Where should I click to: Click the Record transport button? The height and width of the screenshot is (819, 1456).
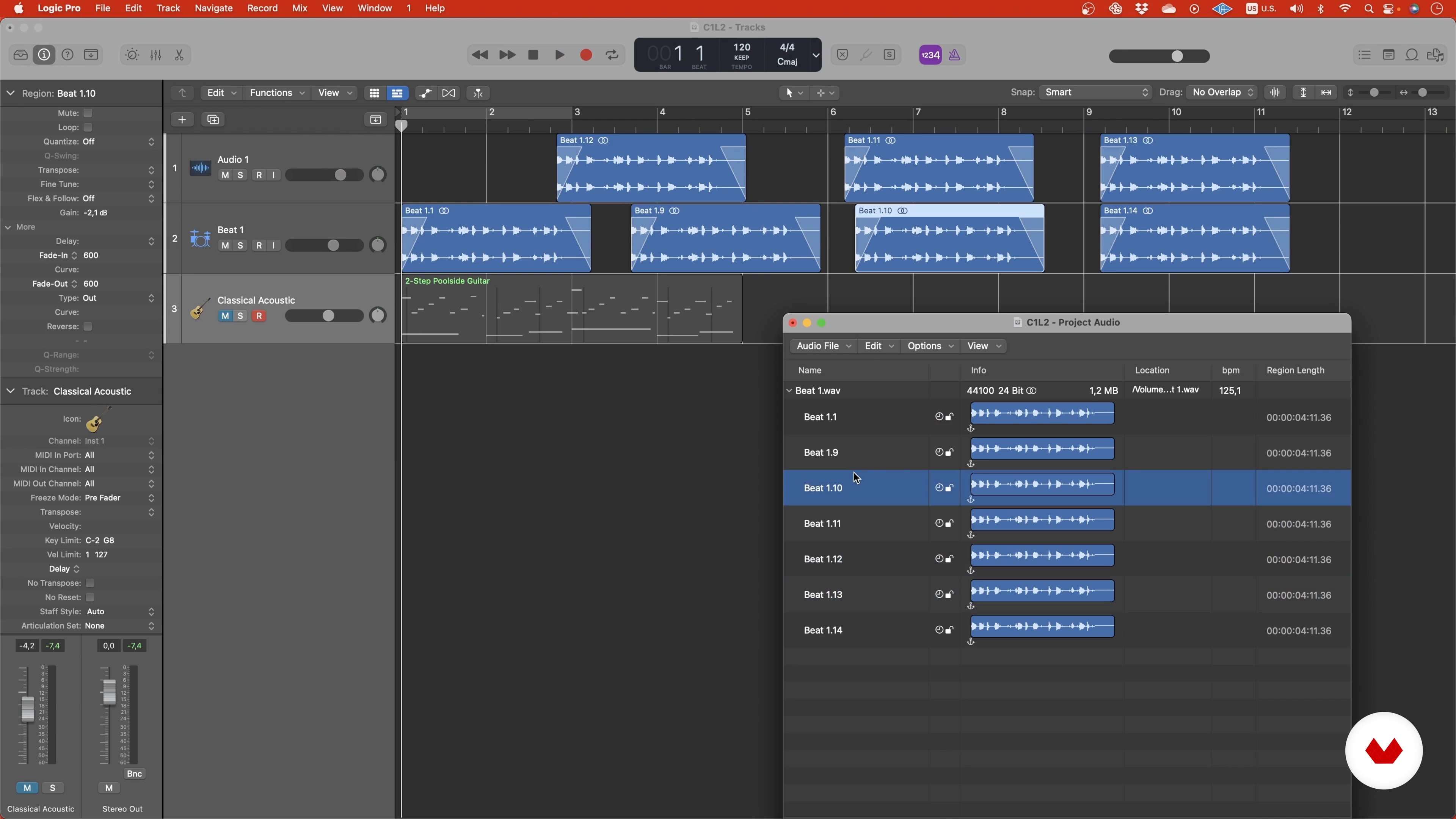tap(586, 55)
